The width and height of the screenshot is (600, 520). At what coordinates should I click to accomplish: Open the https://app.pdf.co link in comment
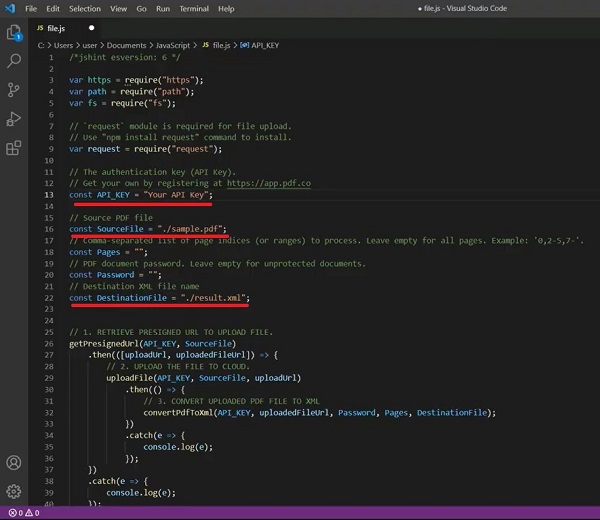(x=269, y=183)
